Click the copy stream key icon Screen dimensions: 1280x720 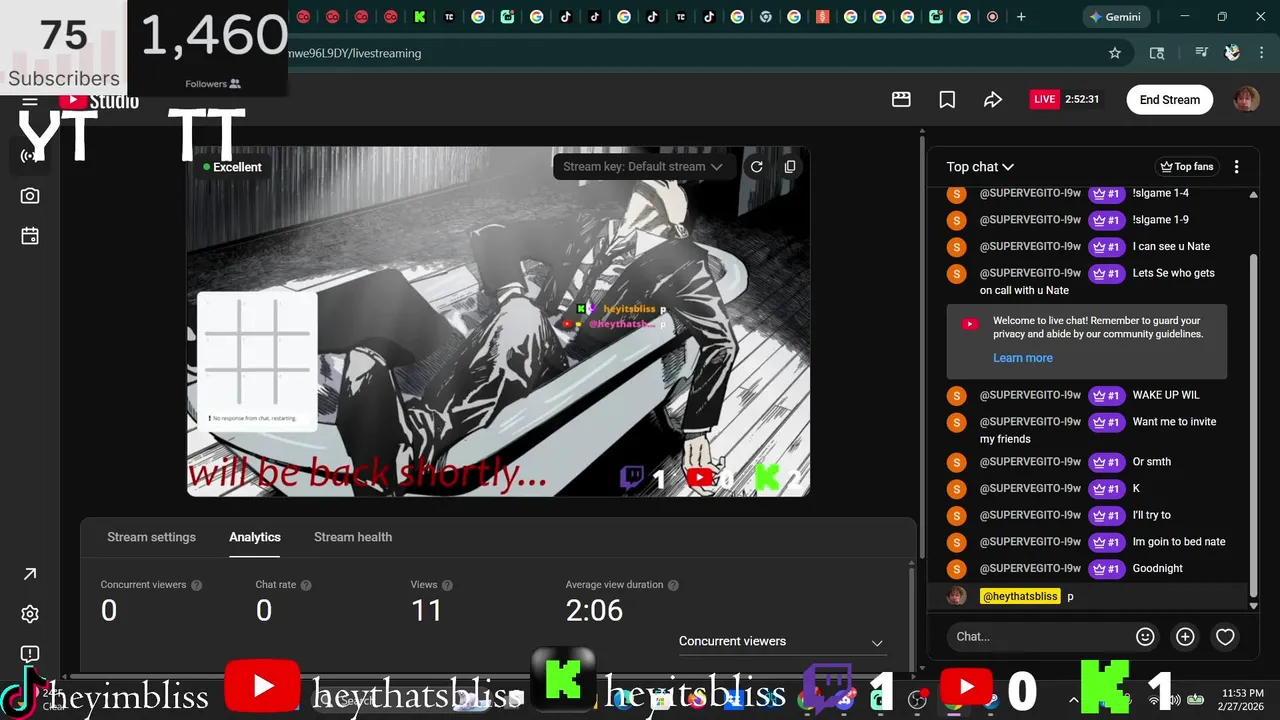[x=790, y=167]
